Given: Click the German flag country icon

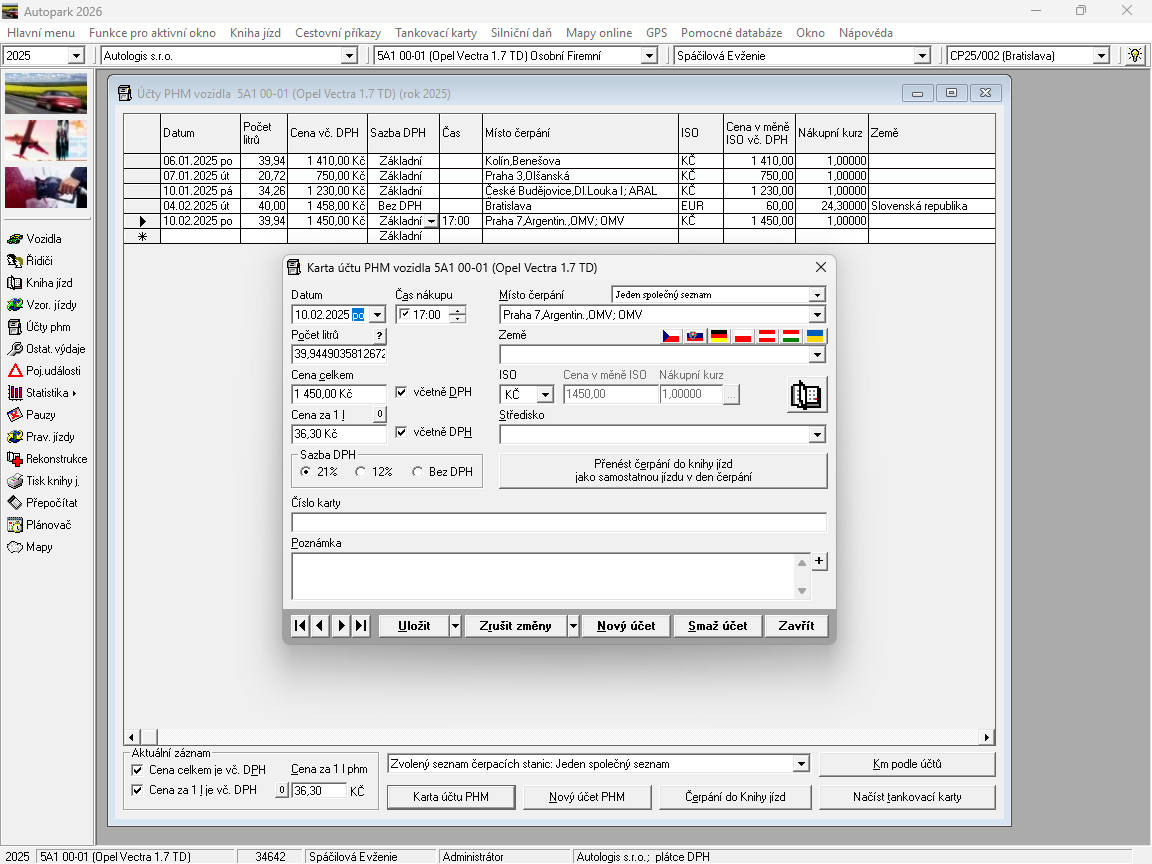Looking at the screenshot, I should 719,336.
